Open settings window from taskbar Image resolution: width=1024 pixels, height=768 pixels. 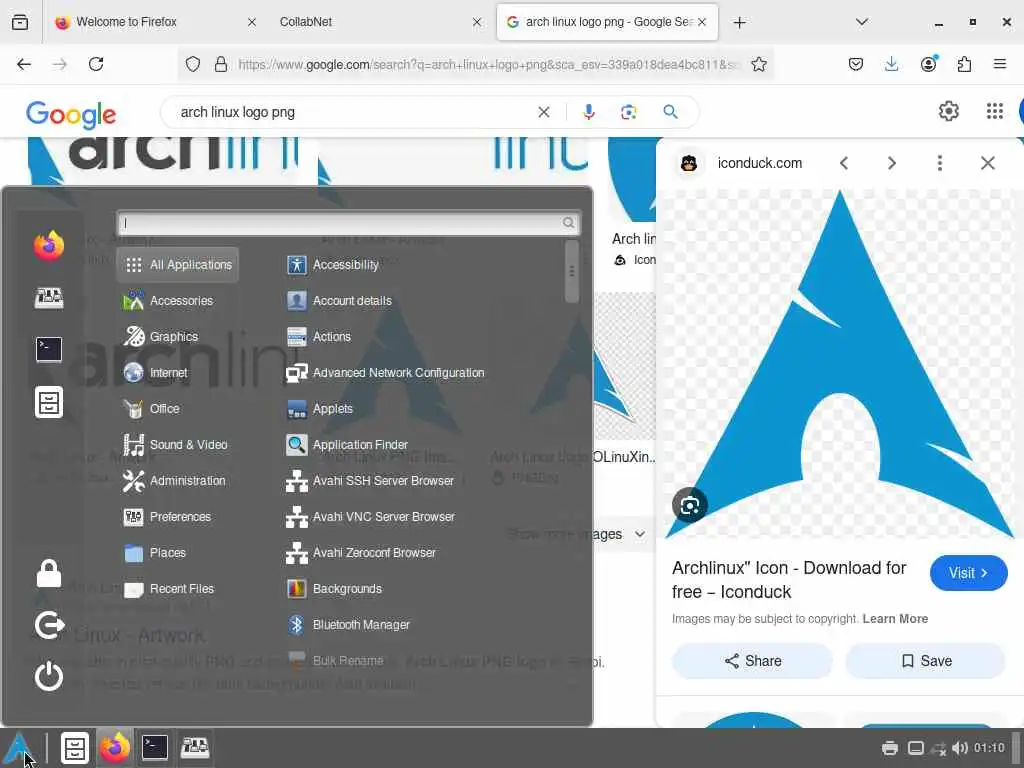(x=195, y=748)
